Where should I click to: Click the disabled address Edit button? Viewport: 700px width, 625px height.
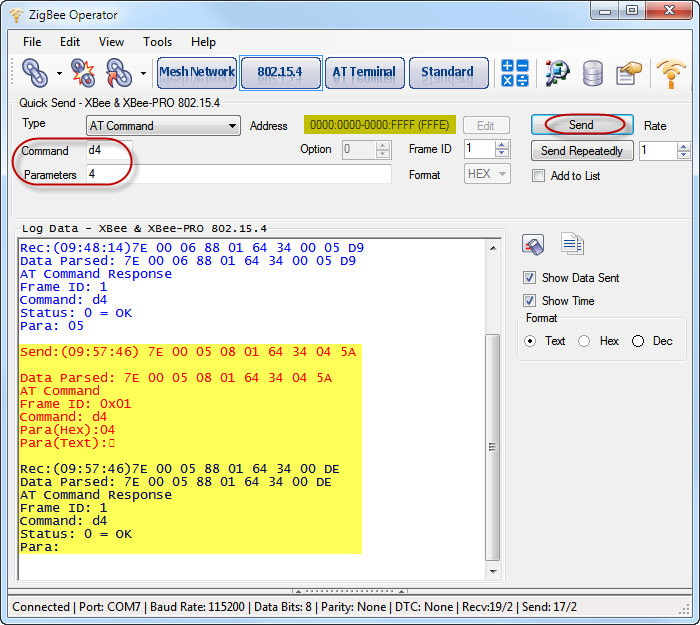486,125
